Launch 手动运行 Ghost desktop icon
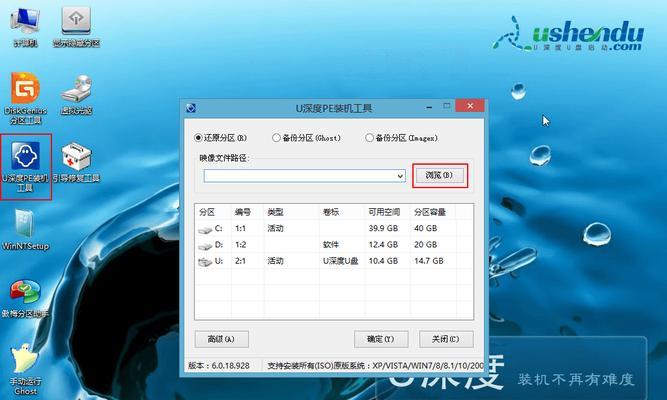667x400 pixels. 26,369
